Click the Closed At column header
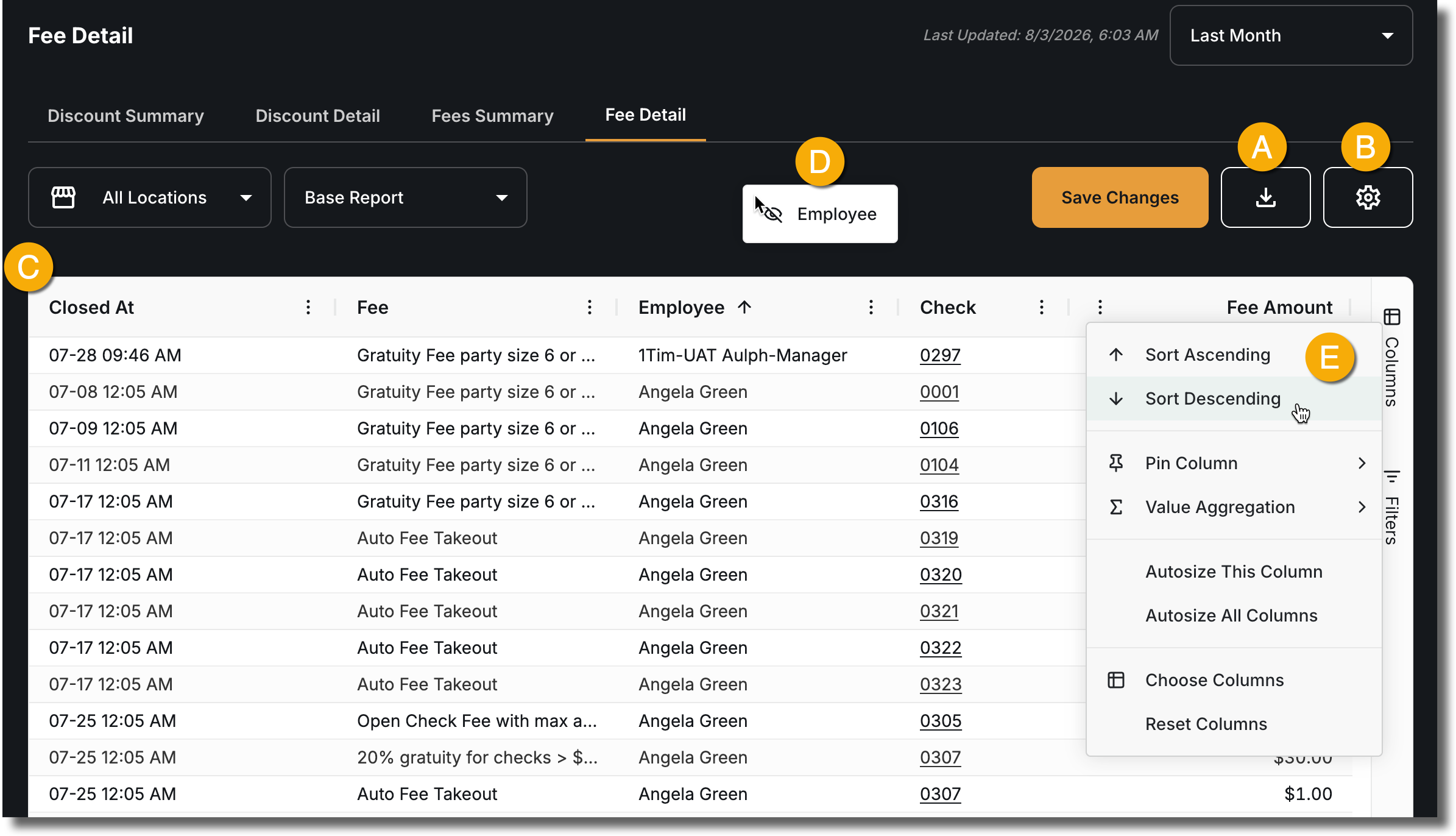 tap(91, 307)
